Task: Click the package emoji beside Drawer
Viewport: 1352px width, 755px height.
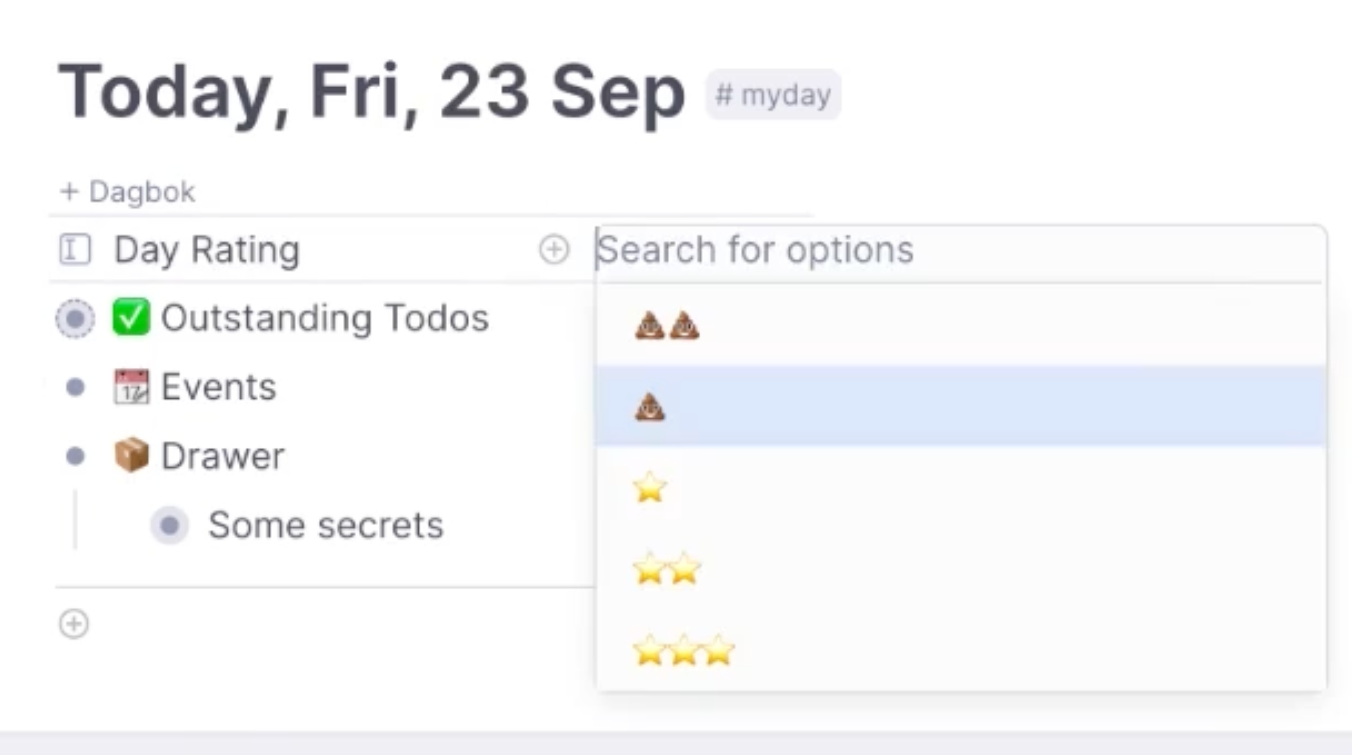Action: pyautogui.click(x=131, y=456)
